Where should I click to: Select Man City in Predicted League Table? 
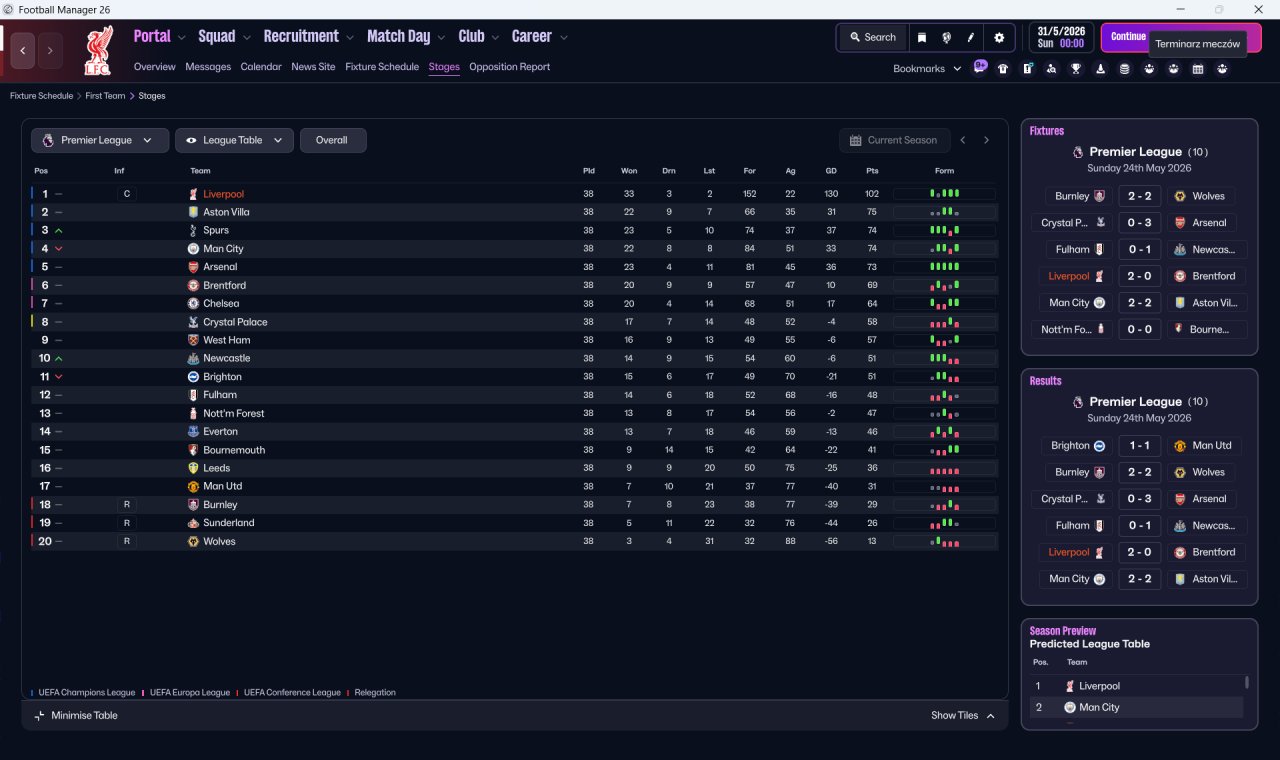[x=1099, y=707]
